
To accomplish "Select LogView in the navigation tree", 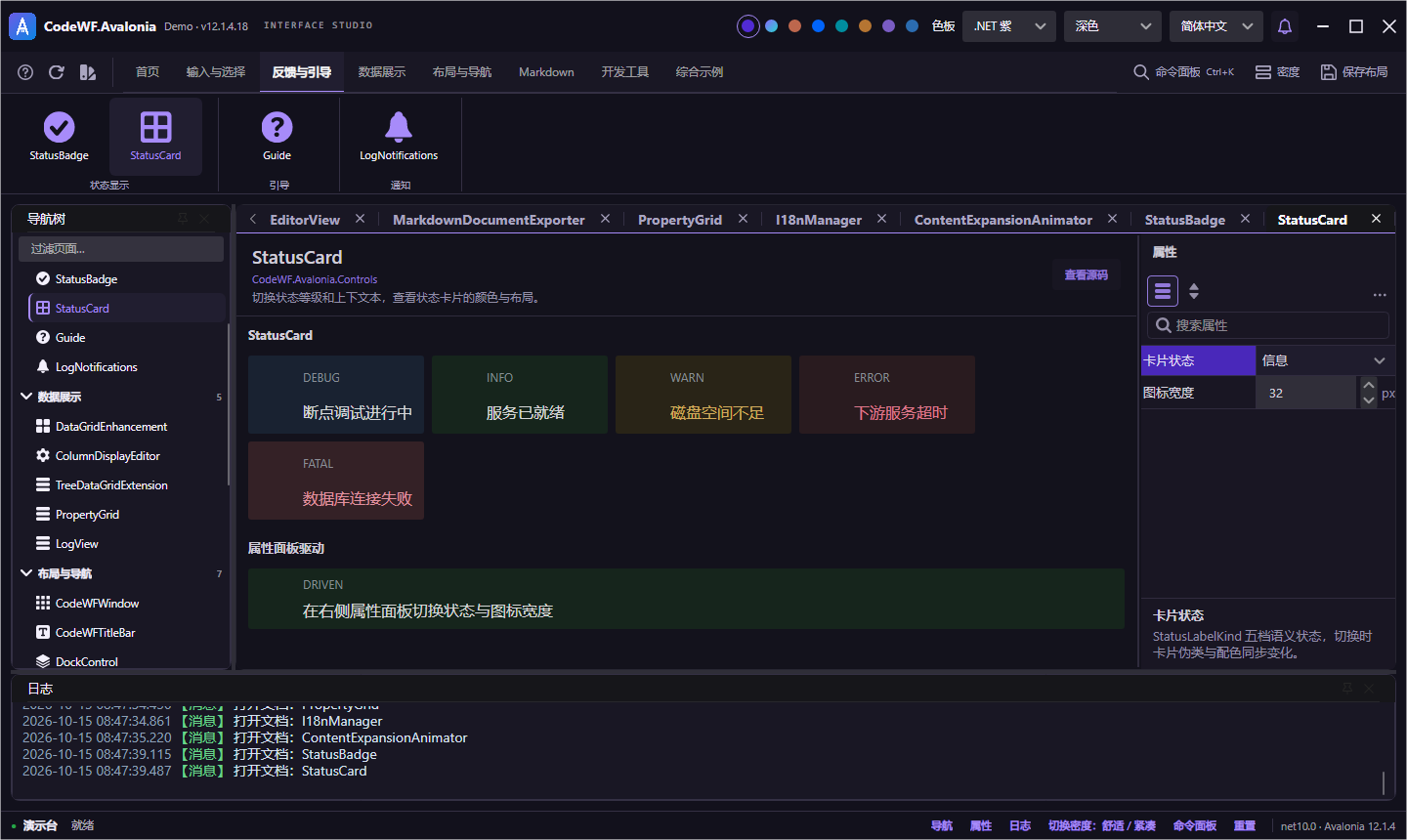I will pyautogui.click(x=128, y=544).
